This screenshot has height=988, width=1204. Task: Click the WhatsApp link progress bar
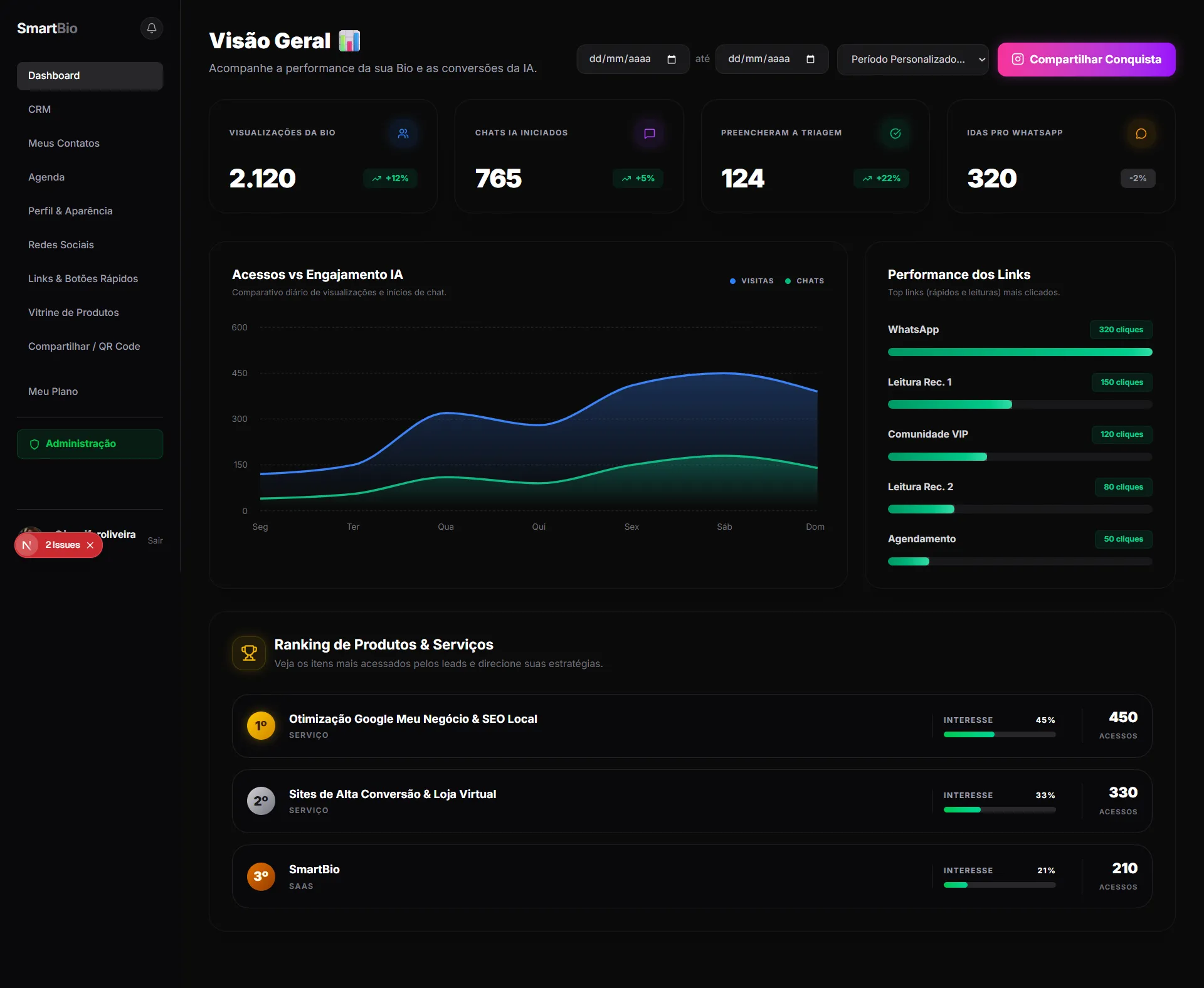pos(1020,352)
